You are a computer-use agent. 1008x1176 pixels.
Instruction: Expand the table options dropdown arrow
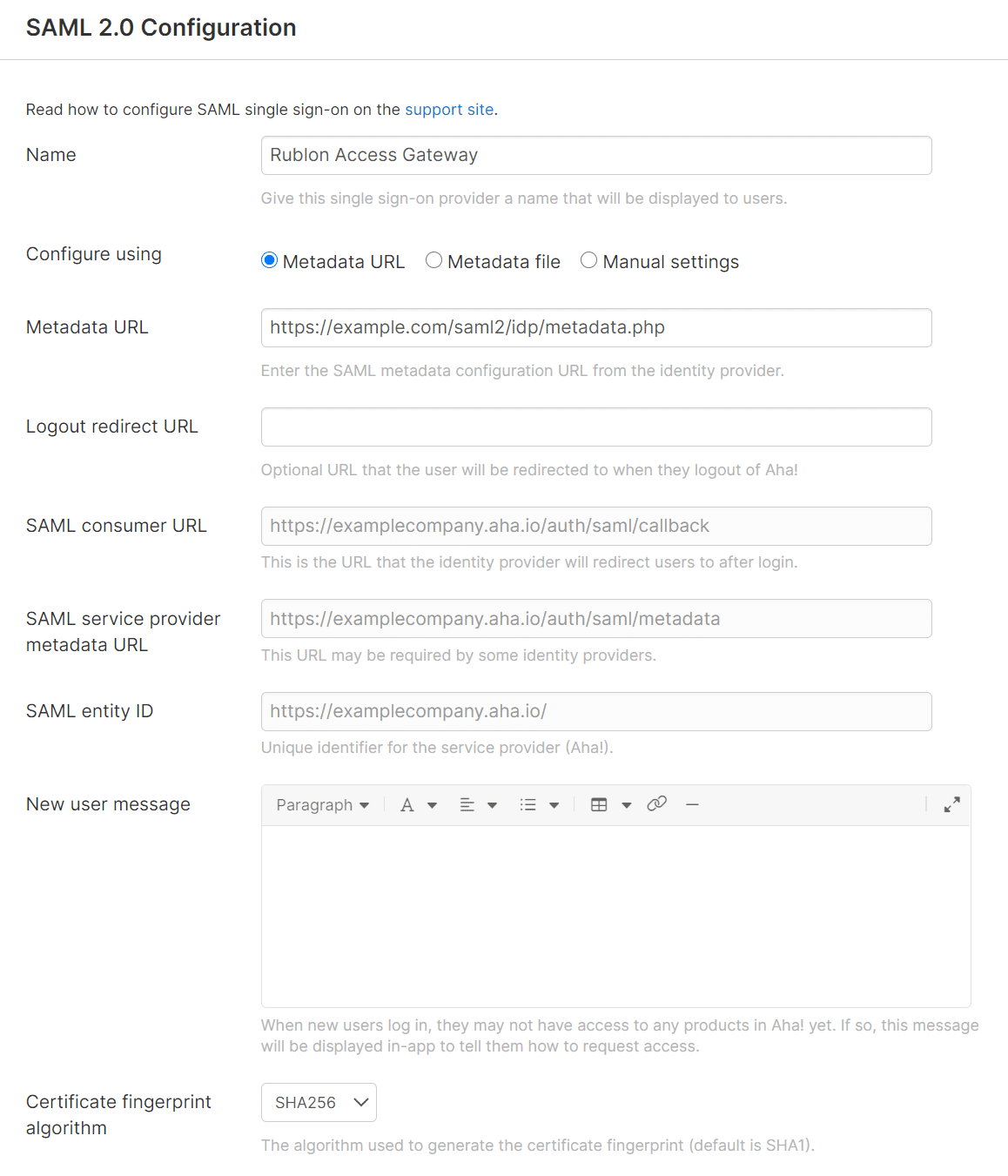point(627,806)
